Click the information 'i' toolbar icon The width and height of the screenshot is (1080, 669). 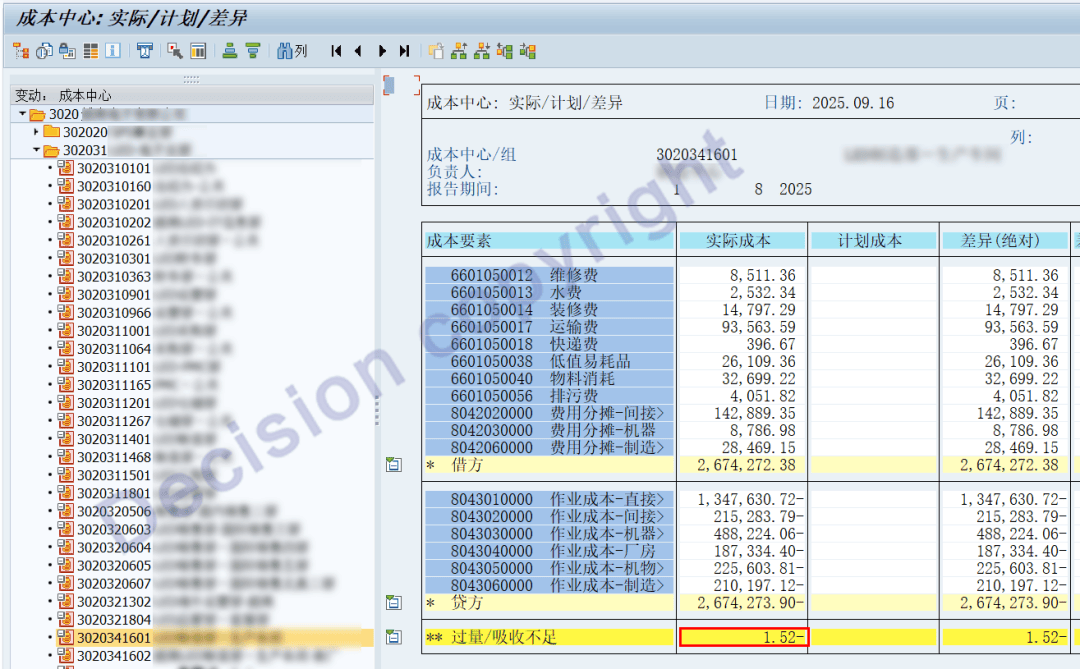tap(113, 51)
